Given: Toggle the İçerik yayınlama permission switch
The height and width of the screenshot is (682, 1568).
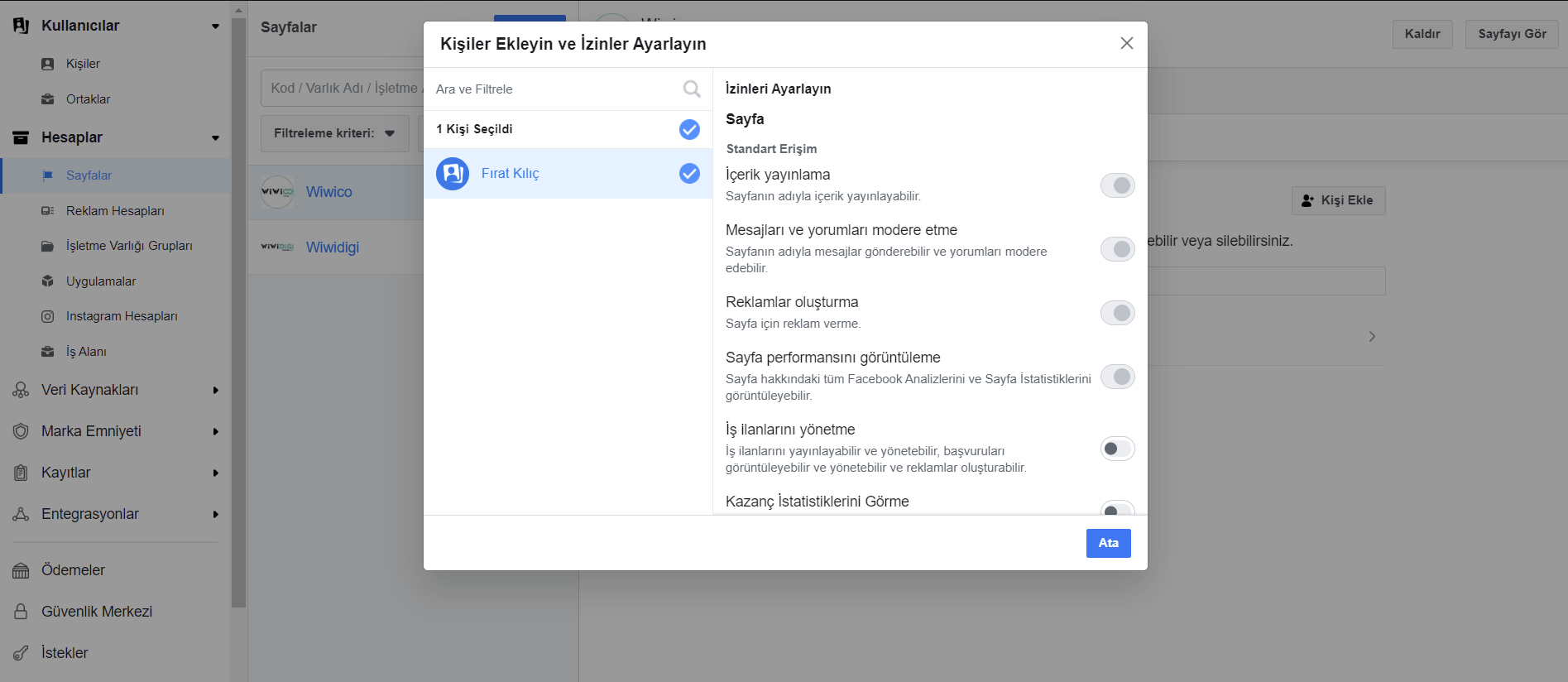Looking at the screenshot, I should pos(1117,185).
